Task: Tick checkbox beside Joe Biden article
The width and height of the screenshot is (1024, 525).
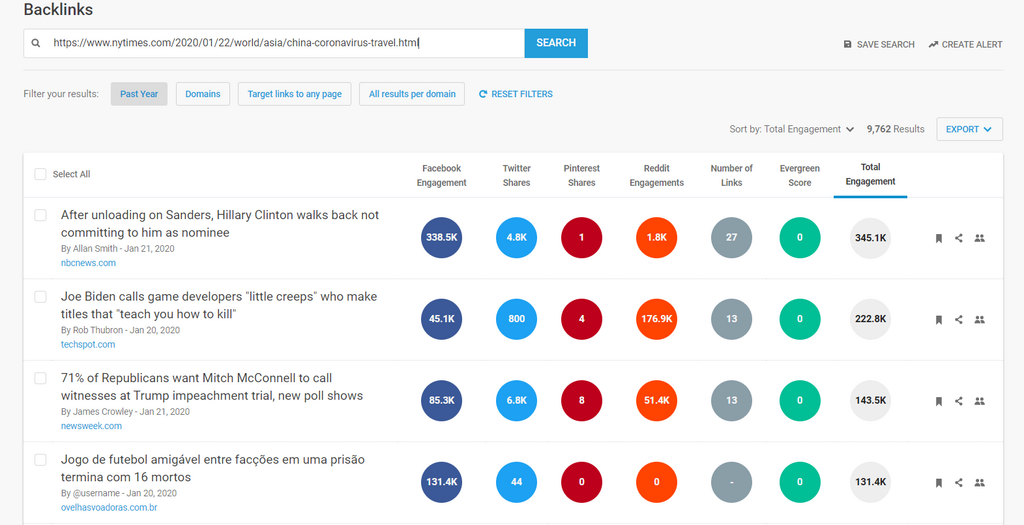Action: 41,297
